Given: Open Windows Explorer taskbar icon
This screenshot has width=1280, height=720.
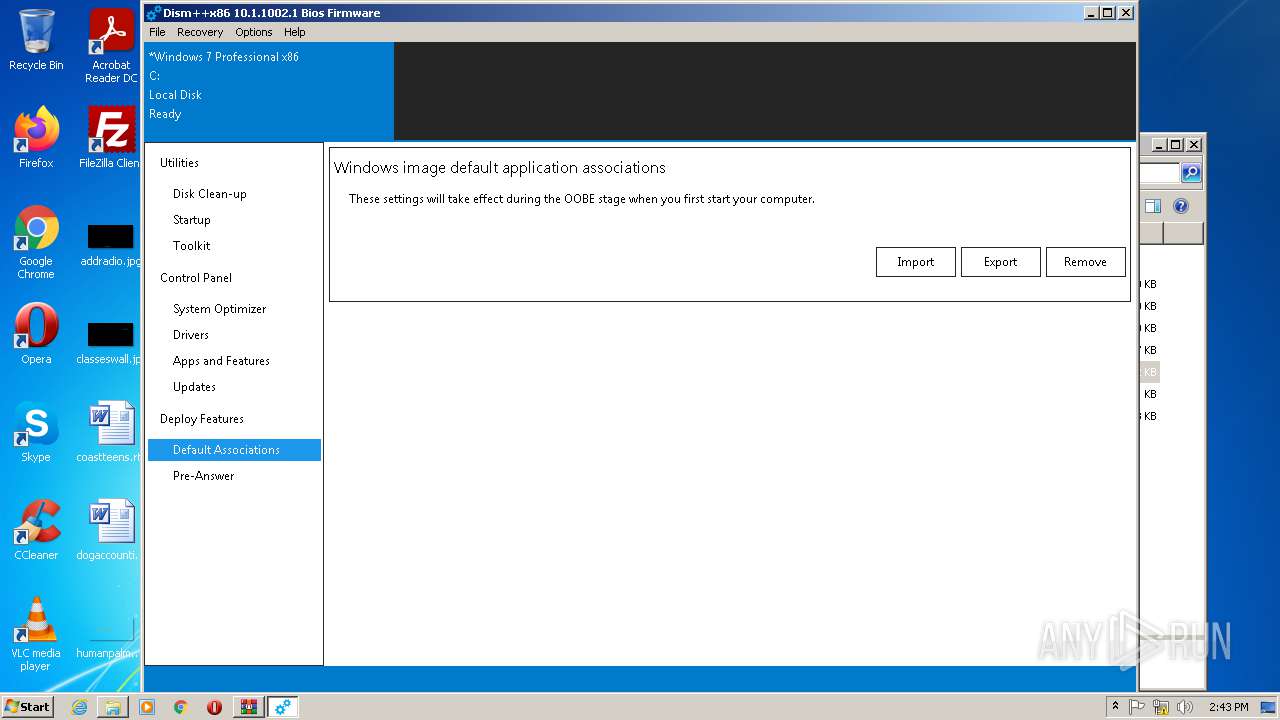Looking at the screenshot, I should (x=113, y=707).
